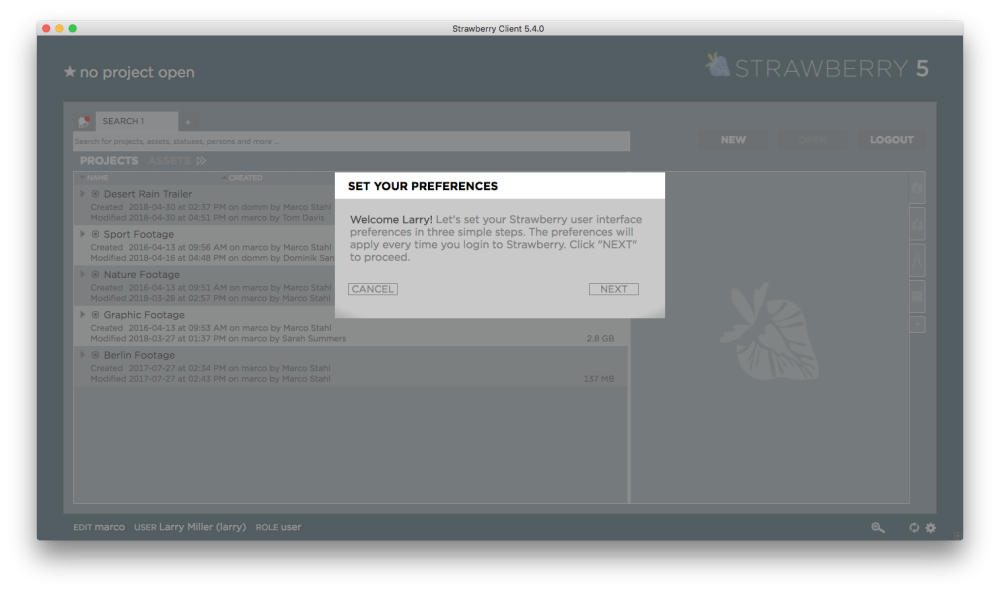Click CANCEL in the preferences dialog

pyautogui.click(x=373, y=289)
